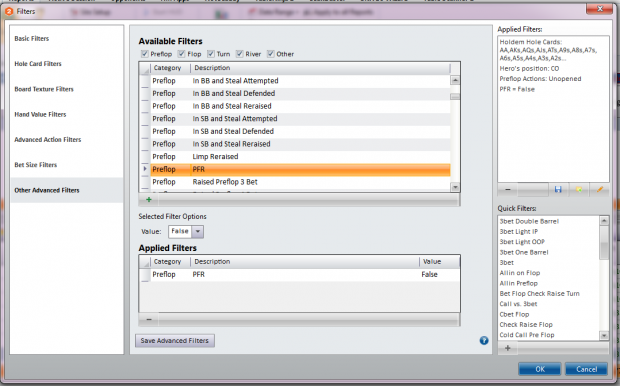Viewport: 620px width, 386px height.
Task: Click the blue help question mark icon
Action: pyautogui.click(x=484, y=341)
